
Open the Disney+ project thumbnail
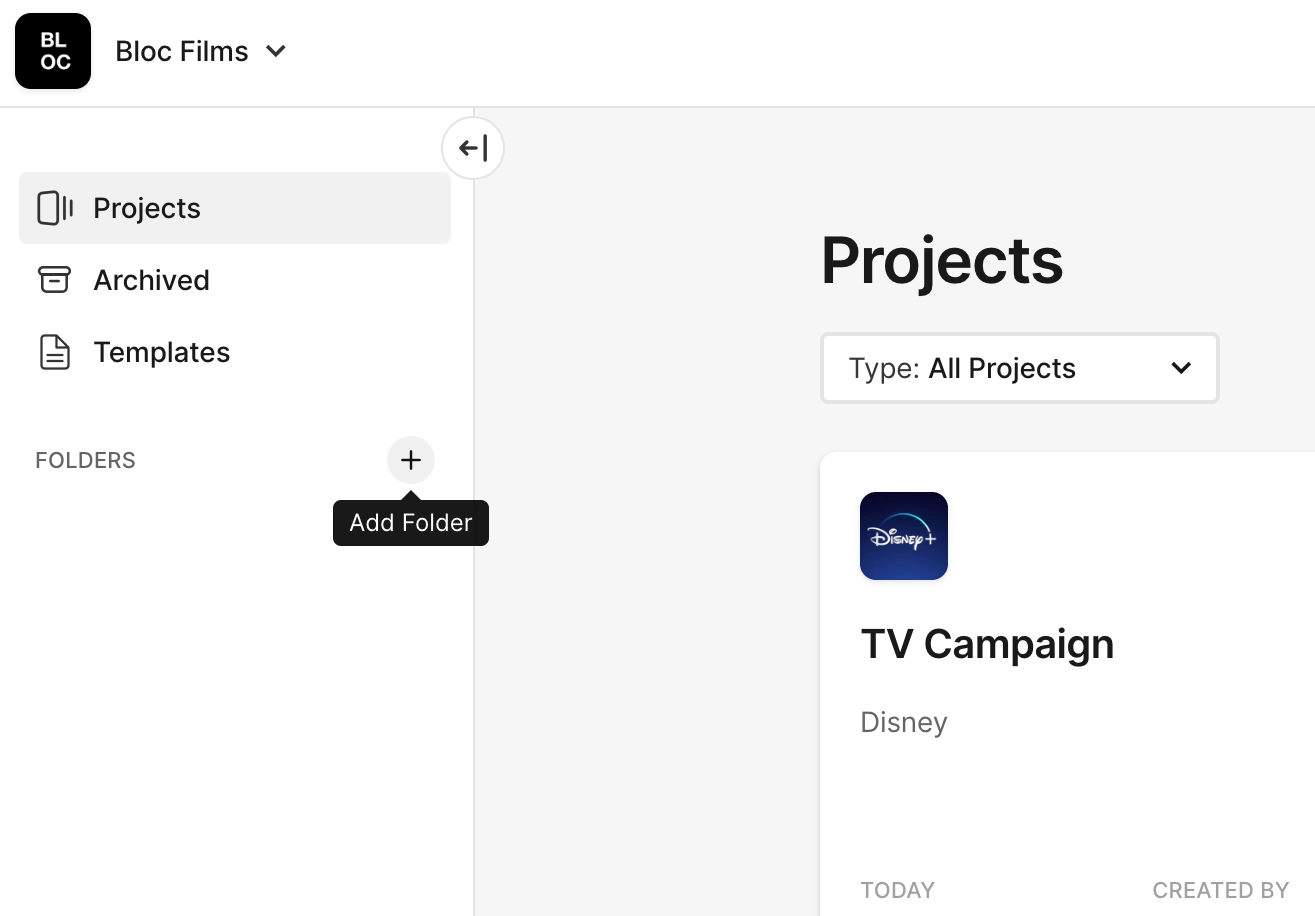pos(904,536)
